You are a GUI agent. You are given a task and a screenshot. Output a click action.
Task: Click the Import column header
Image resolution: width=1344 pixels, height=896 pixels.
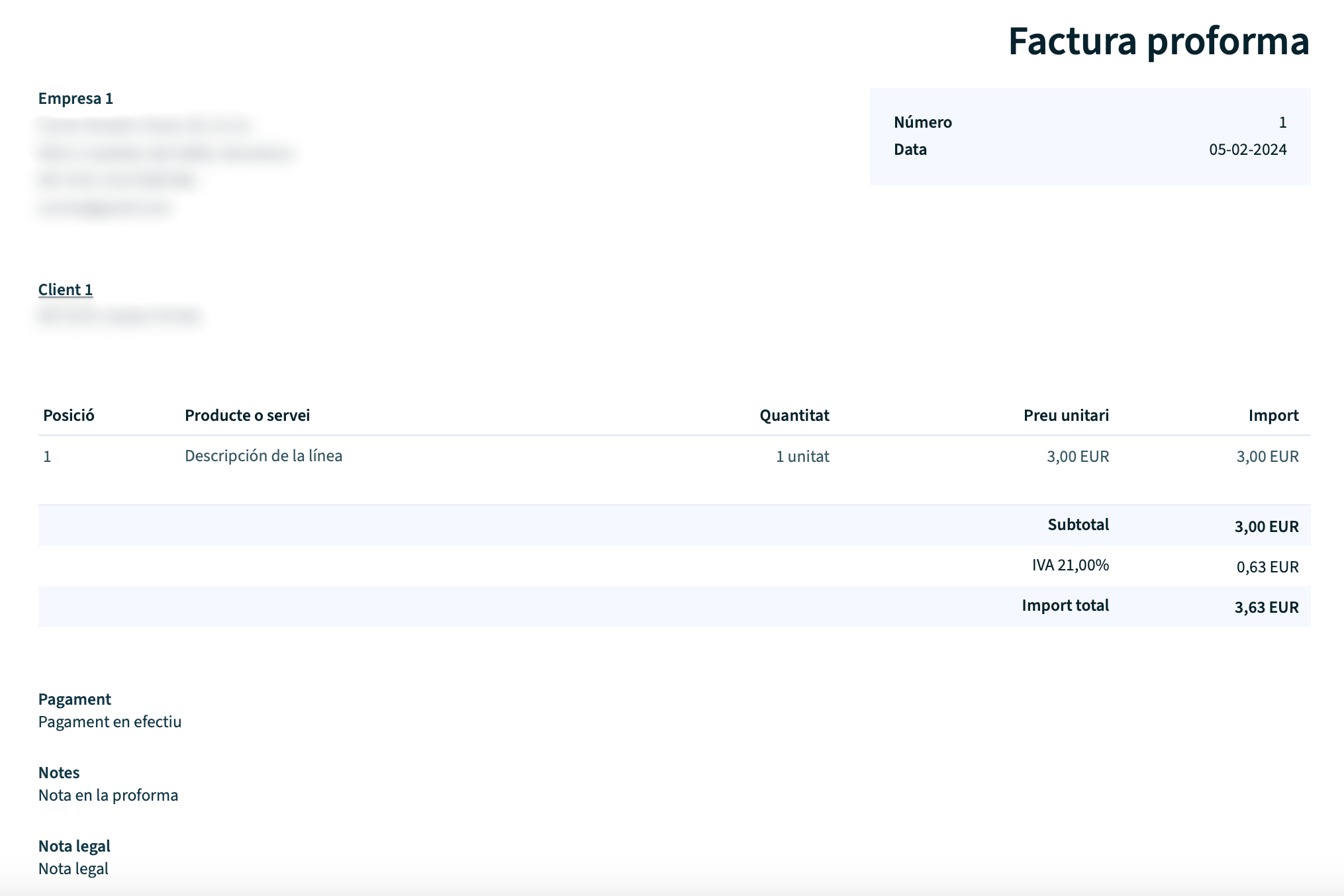click(x=1272, y=416)
